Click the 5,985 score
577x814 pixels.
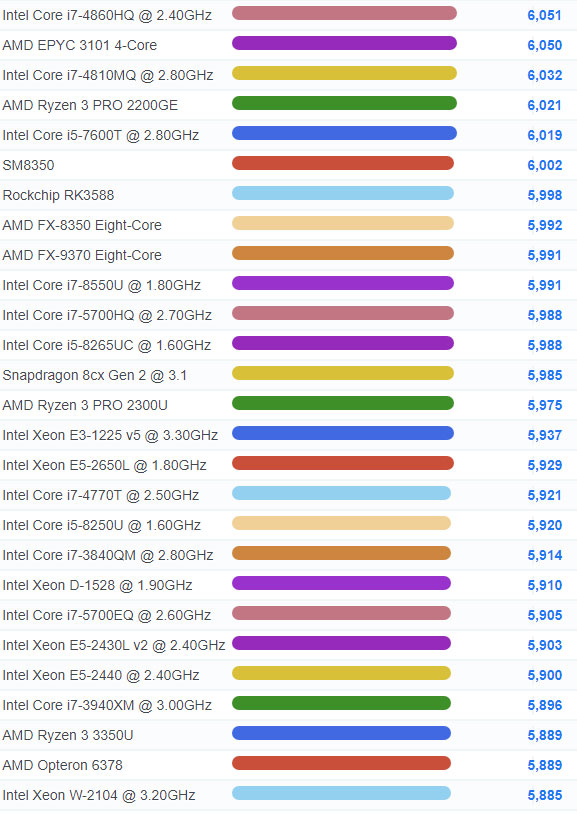click(x=545, y=375)
